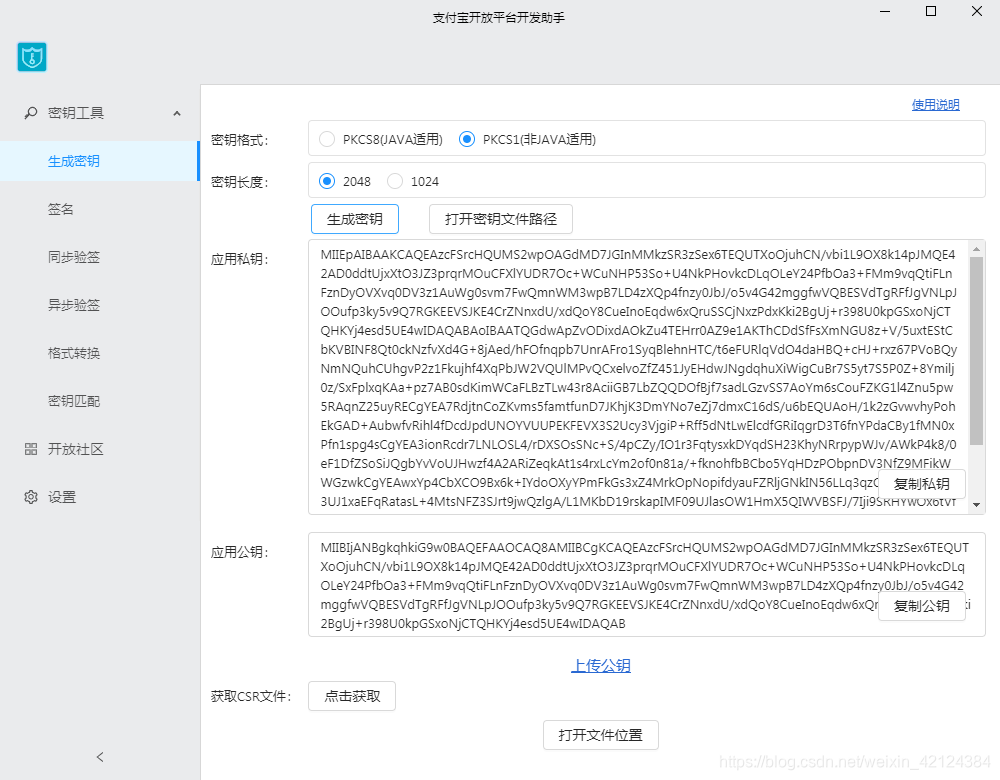Click the open community grid icon
The width and height of the screenshot is (1000, 780).
[x=31, y=449]
